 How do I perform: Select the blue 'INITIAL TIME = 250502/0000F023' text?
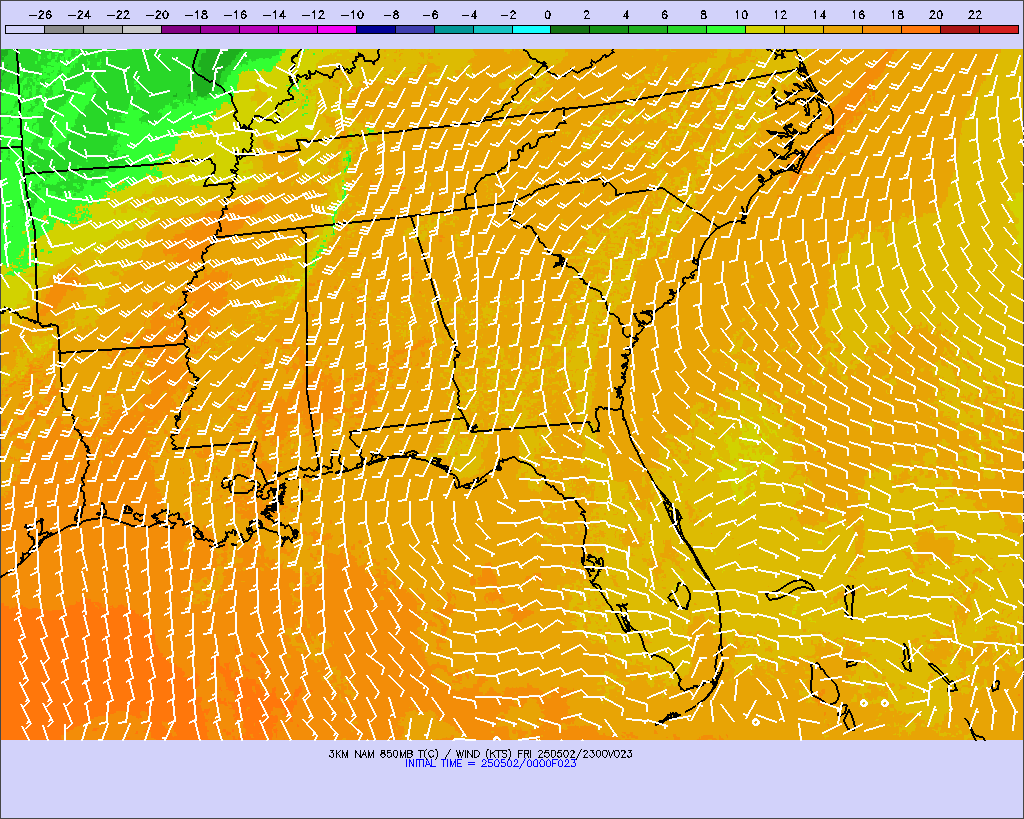[x=490, y=763]
